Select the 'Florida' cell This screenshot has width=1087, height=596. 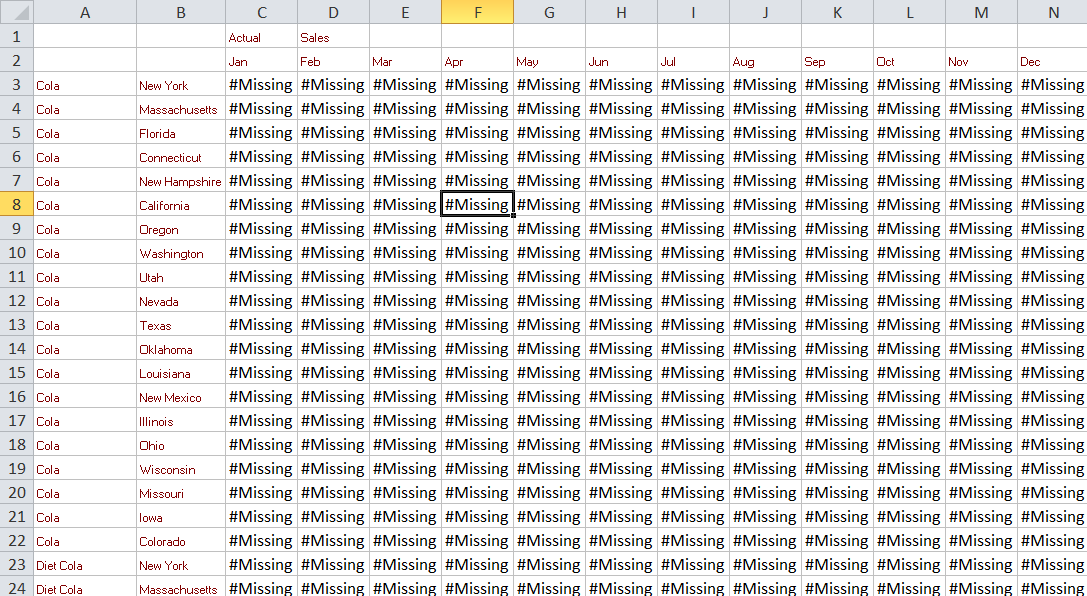coord(181,132)
